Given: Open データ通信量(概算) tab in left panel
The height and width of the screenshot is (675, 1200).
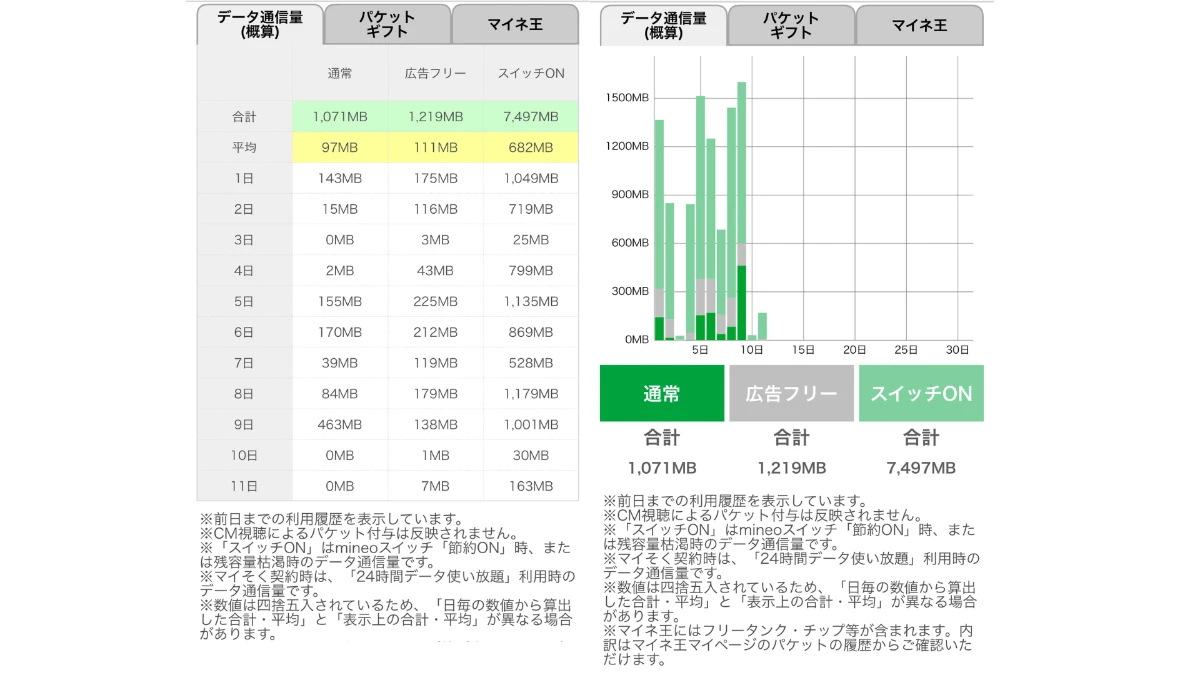Looking at the screenshot, I should pos(260,24).
